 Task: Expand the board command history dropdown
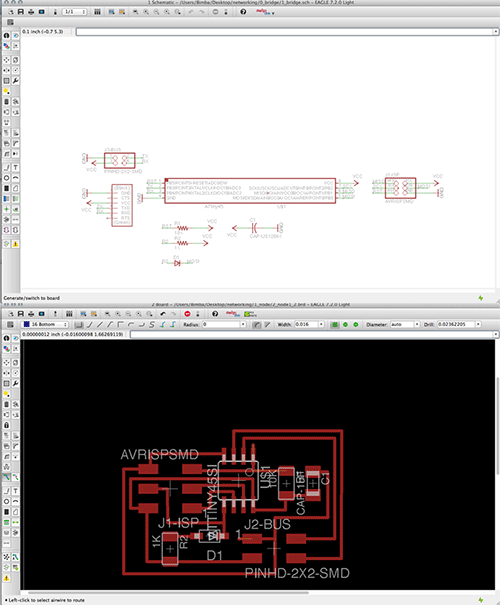(x=496, y=334)
